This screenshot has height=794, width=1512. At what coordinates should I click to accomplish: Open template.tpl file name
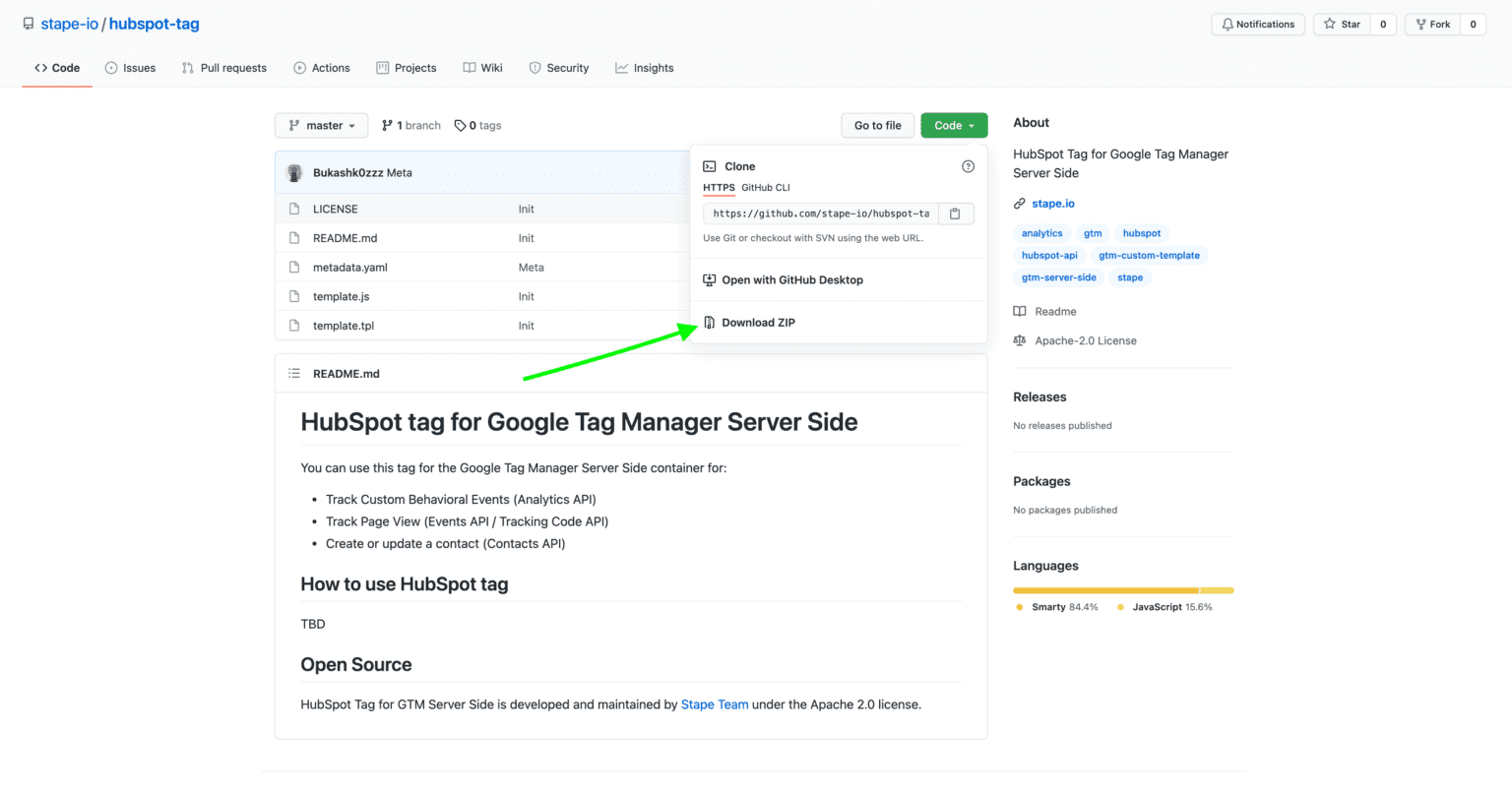(x=344, y=326)
